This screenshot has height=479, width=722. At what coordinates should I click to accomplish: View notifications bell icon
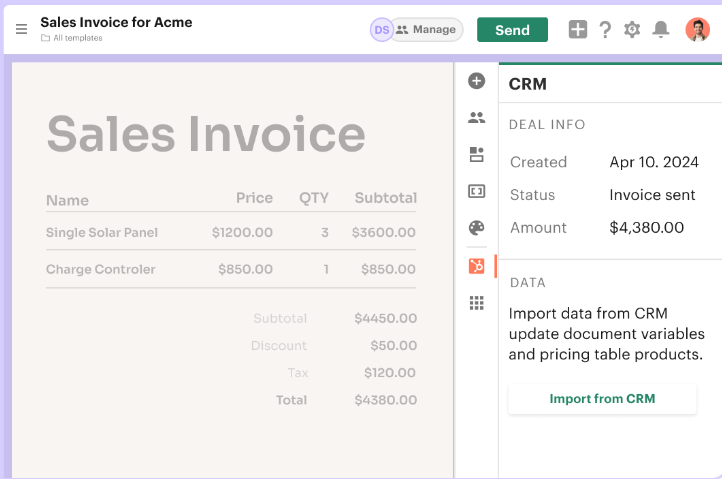[x=660, y=30]
